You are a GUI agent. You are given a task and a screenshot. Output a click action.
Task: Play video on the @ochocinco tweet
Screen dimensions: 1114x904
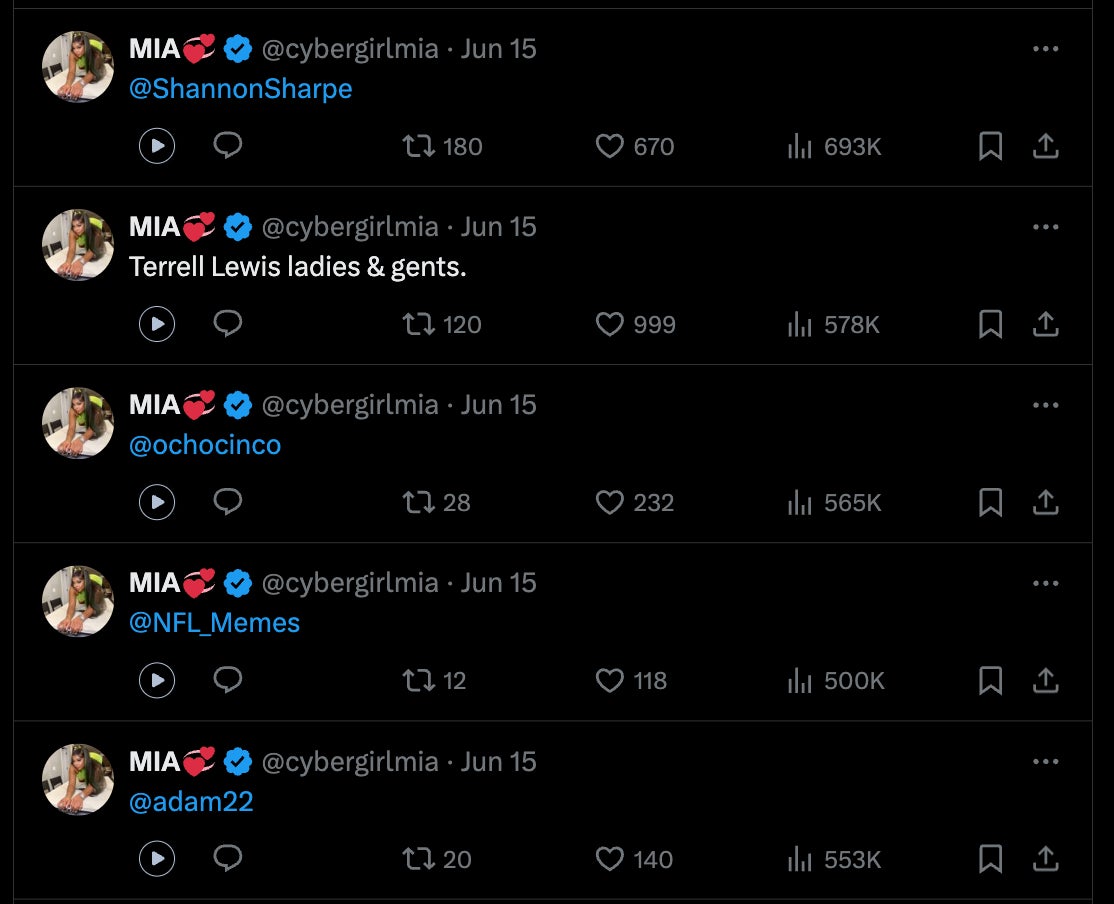tap(157, 502)
